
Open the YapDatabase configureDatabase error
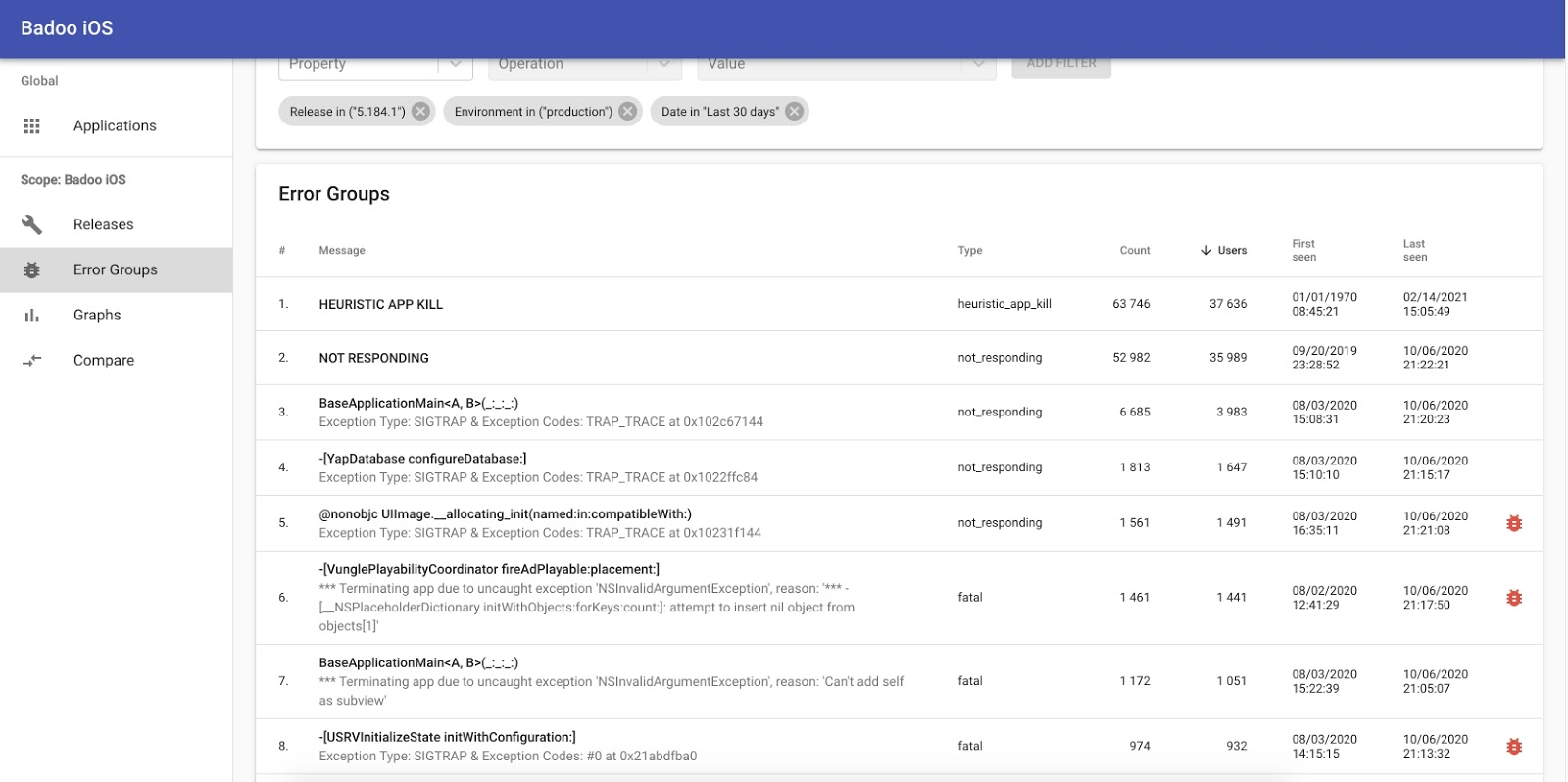(x=900, y=467)
